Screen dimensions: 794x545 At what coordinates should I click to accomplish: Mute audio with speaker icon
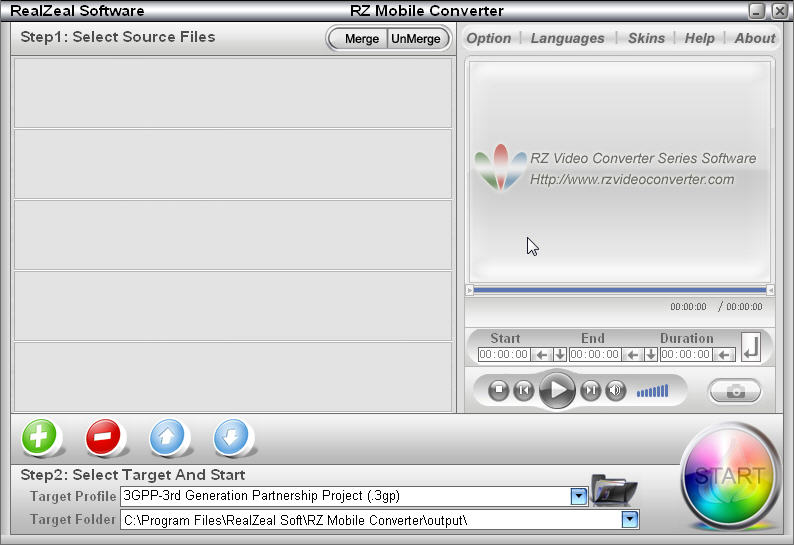coord(616,391)
